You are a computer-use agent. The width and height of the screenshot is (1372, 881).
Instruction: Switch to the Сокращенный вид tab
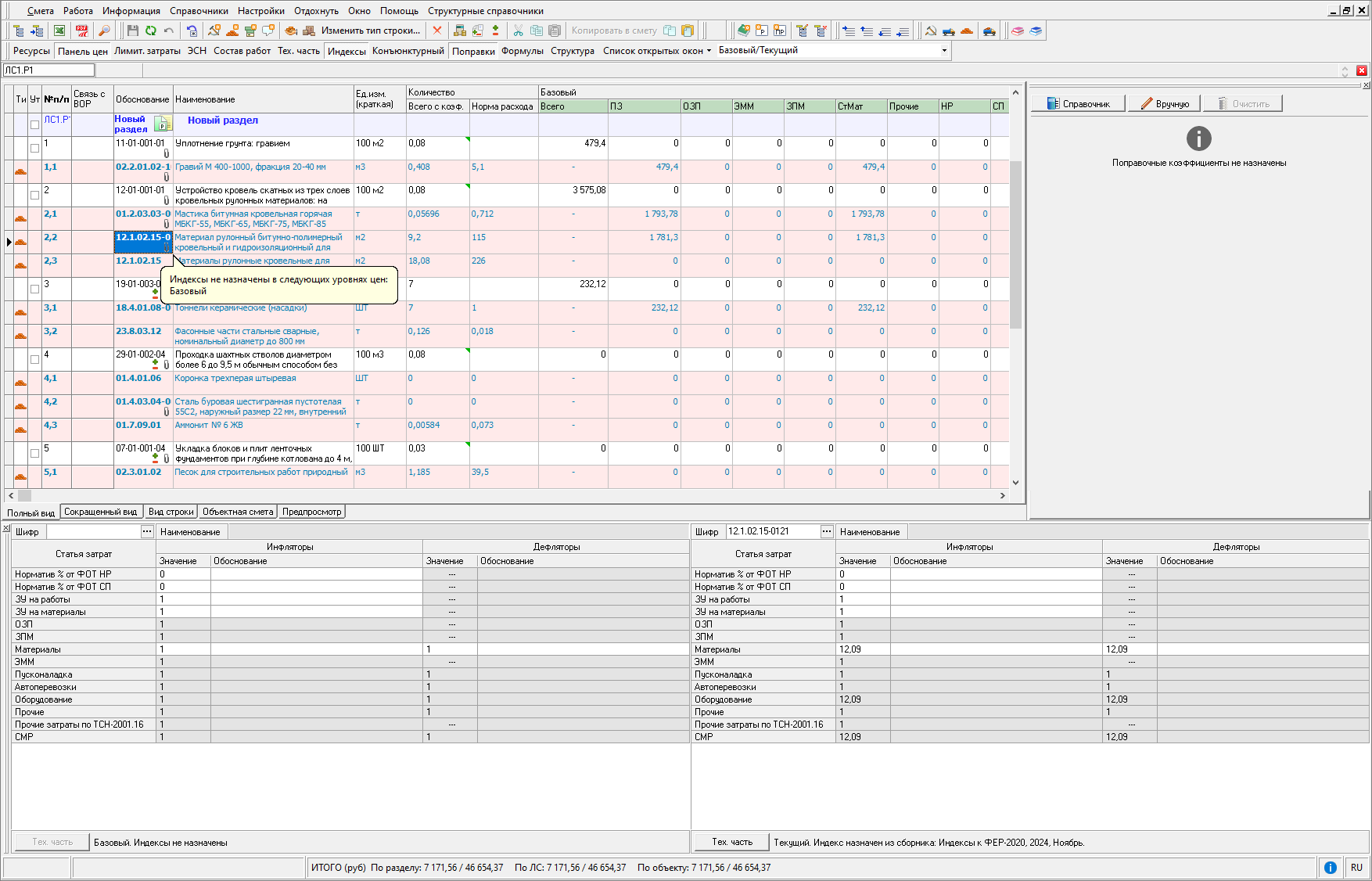pos(100,512)
